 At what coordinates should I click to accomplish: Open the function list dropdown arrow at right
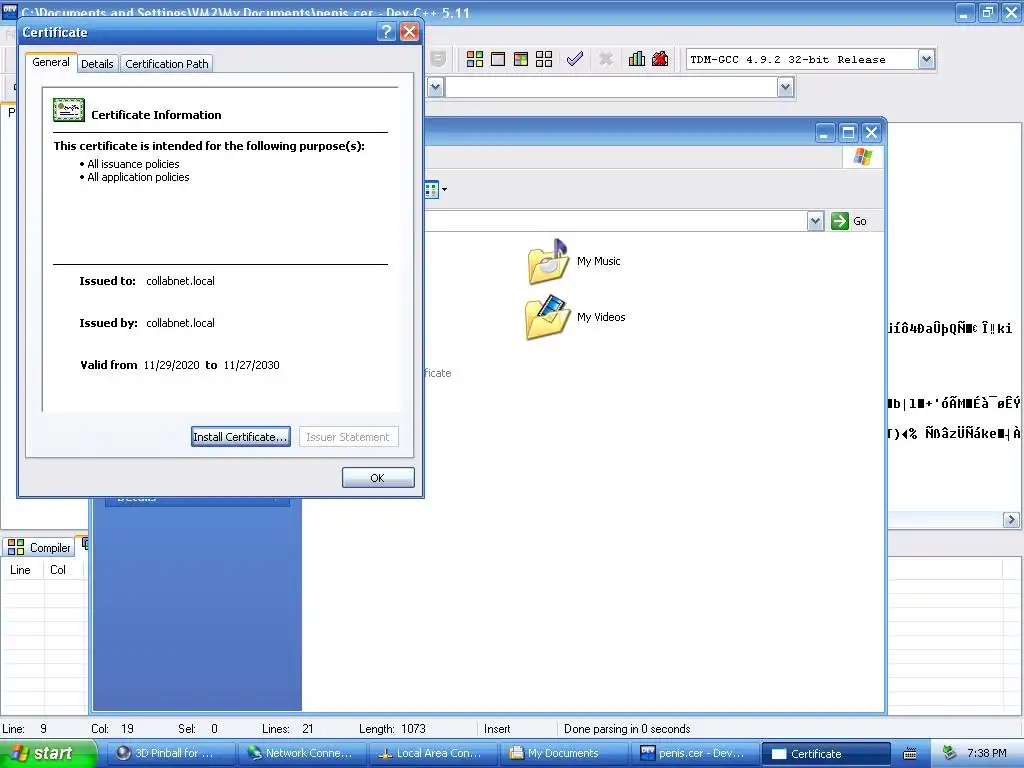[x=786, y=87]
